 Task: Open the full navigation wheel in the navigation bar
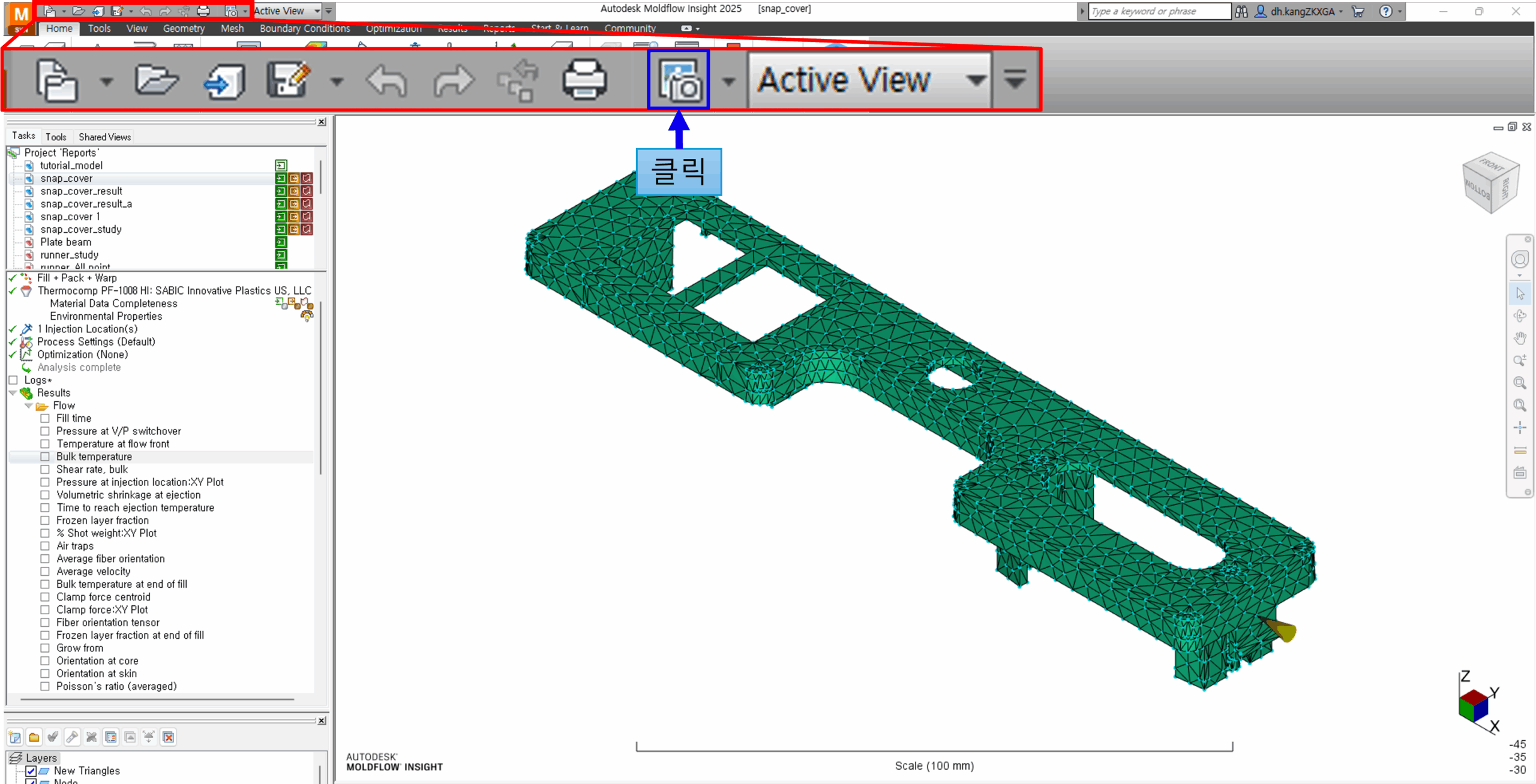pos(1520,259)
